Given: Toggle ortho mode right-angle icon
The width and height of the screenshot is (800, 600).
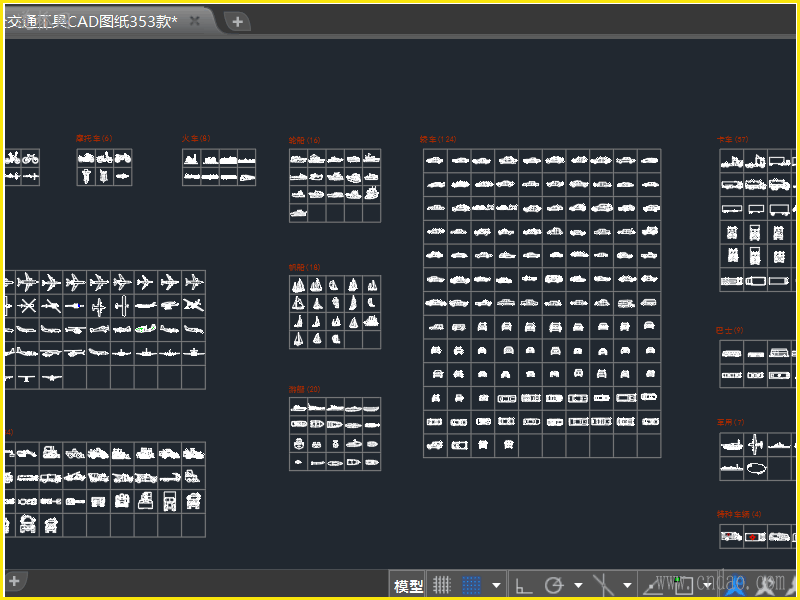Looking at the screenshot, I should (x=524, y=585).
